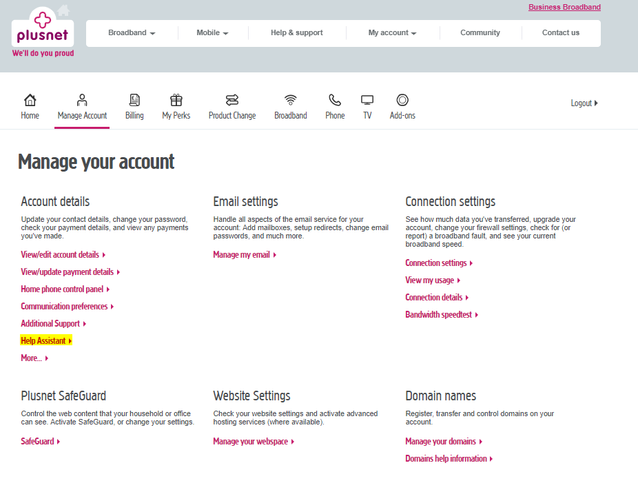The height and width of the screenshot is (481, 638).
Task: Select the Billing icon
Action: [134, 100]
